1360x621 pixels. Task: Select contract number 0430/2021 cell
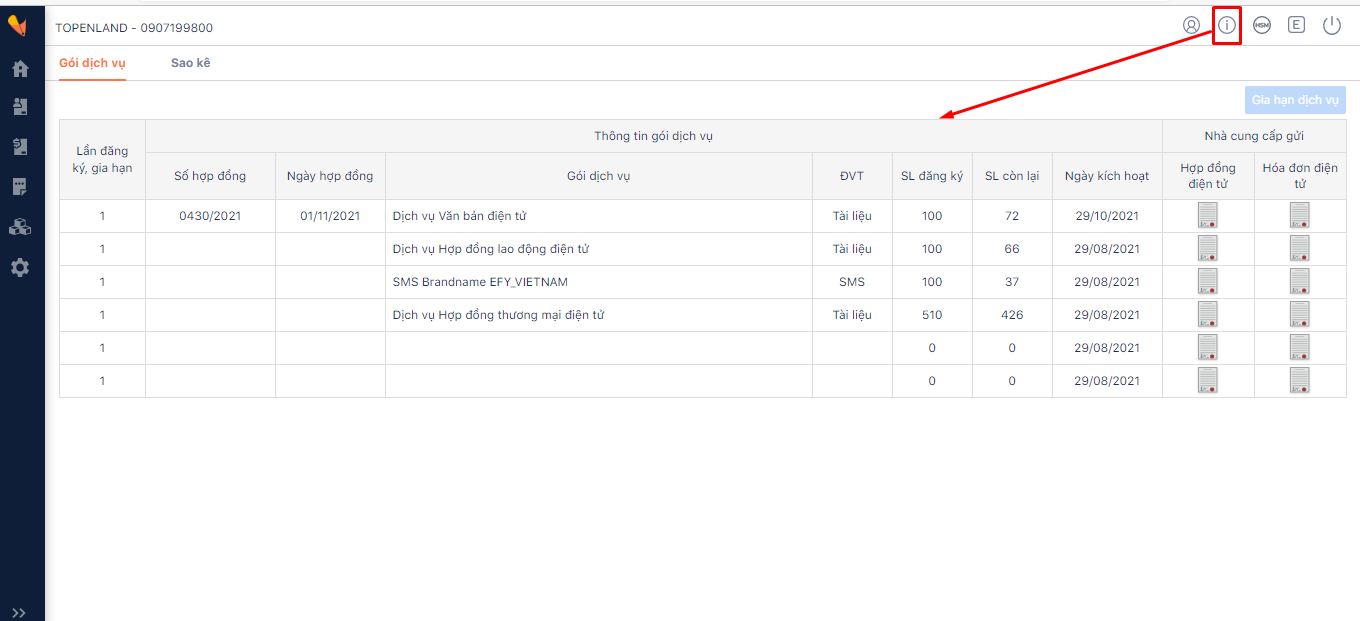[x=210, y=215]
